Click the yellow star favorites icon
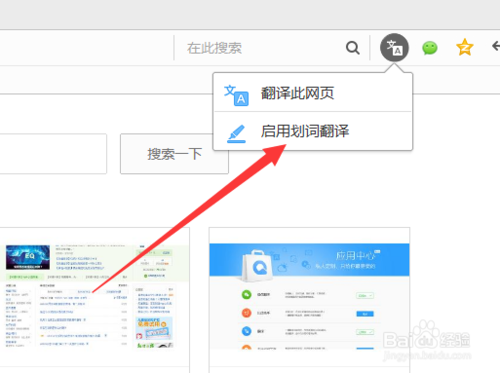The height and width of the screenshot is (373, 500). (465, 47)
